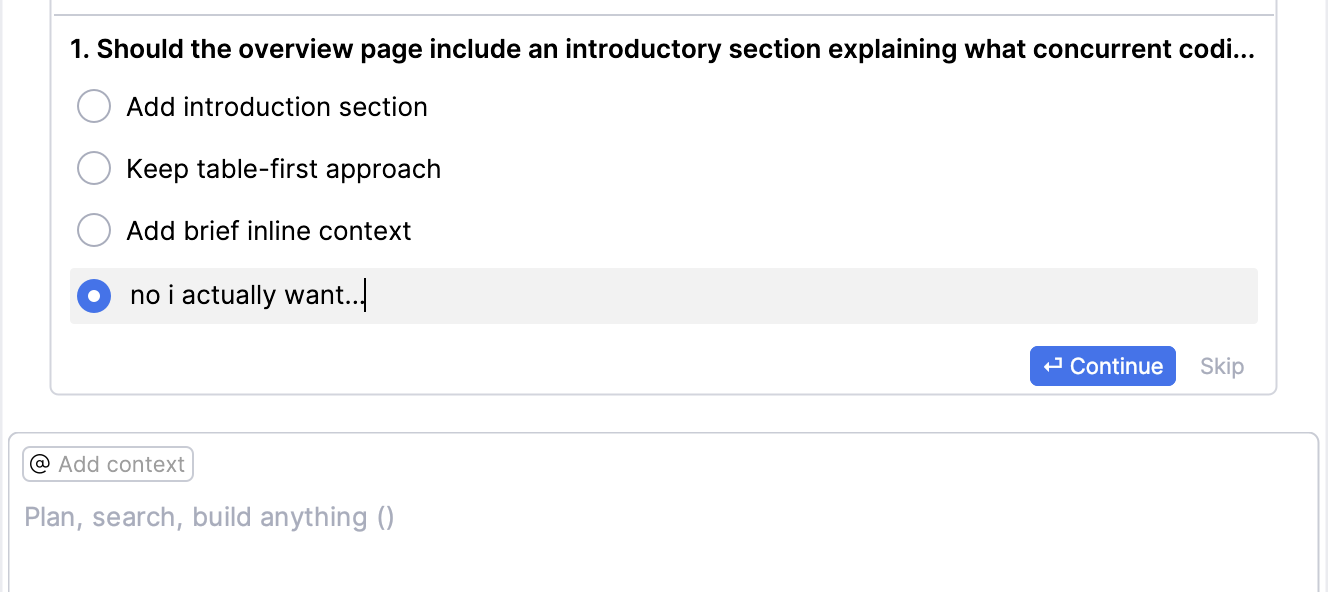1328x592 pixels.
Task: Click the "Add introduction section" option label
Action: point(276,106)
